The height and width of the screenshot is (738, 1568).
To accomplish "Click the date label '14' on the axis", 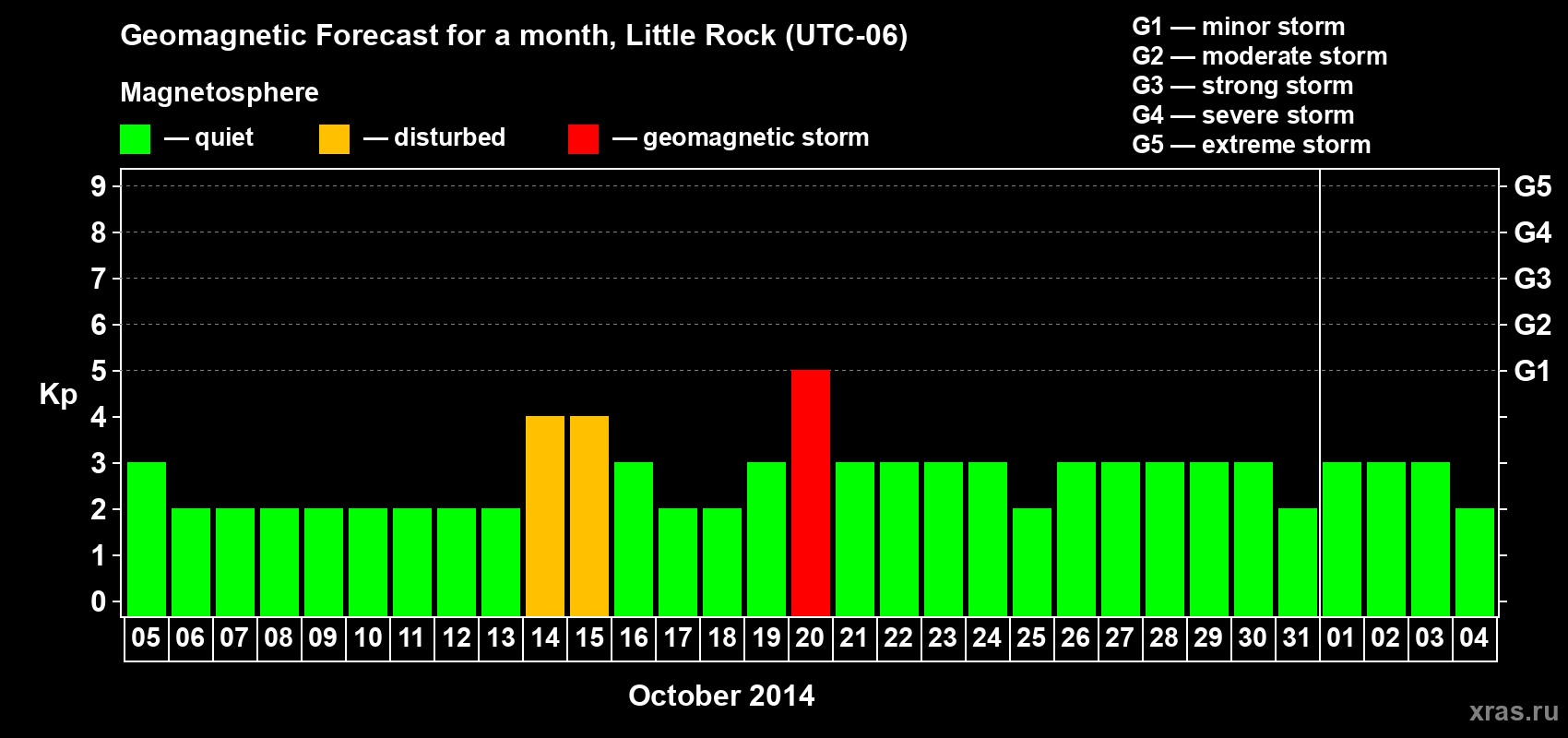I will tap(545, 637).
